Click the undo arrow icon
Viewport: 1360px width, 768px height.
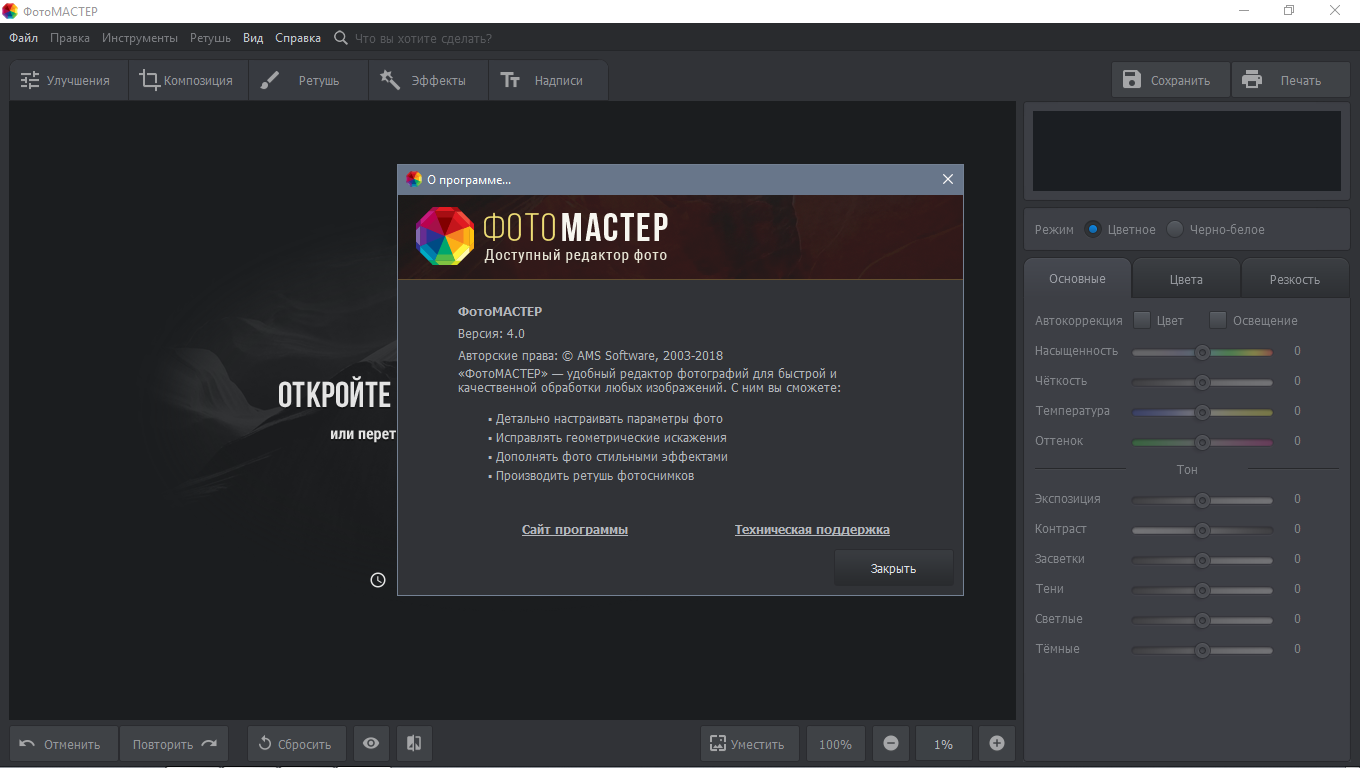tap(27, 744)
